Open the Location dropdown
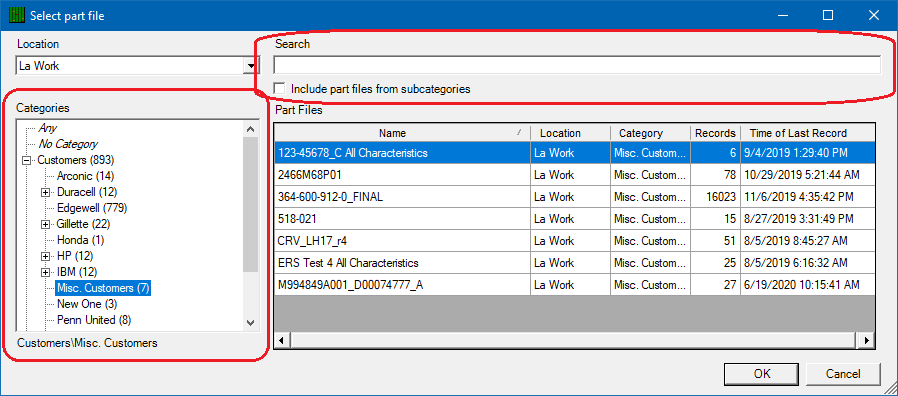Screen dimensions: 898x396 (250, 66)
